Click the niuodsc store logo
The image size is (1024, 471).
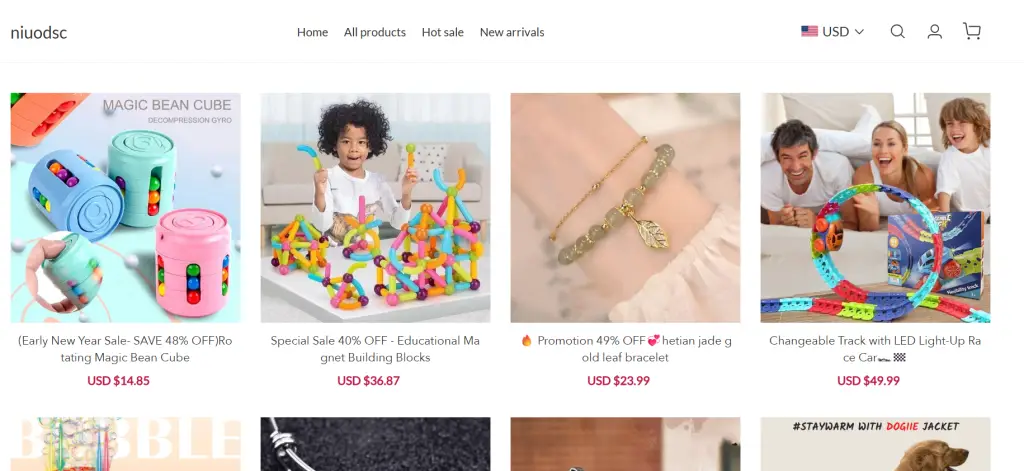pos(39,32)
